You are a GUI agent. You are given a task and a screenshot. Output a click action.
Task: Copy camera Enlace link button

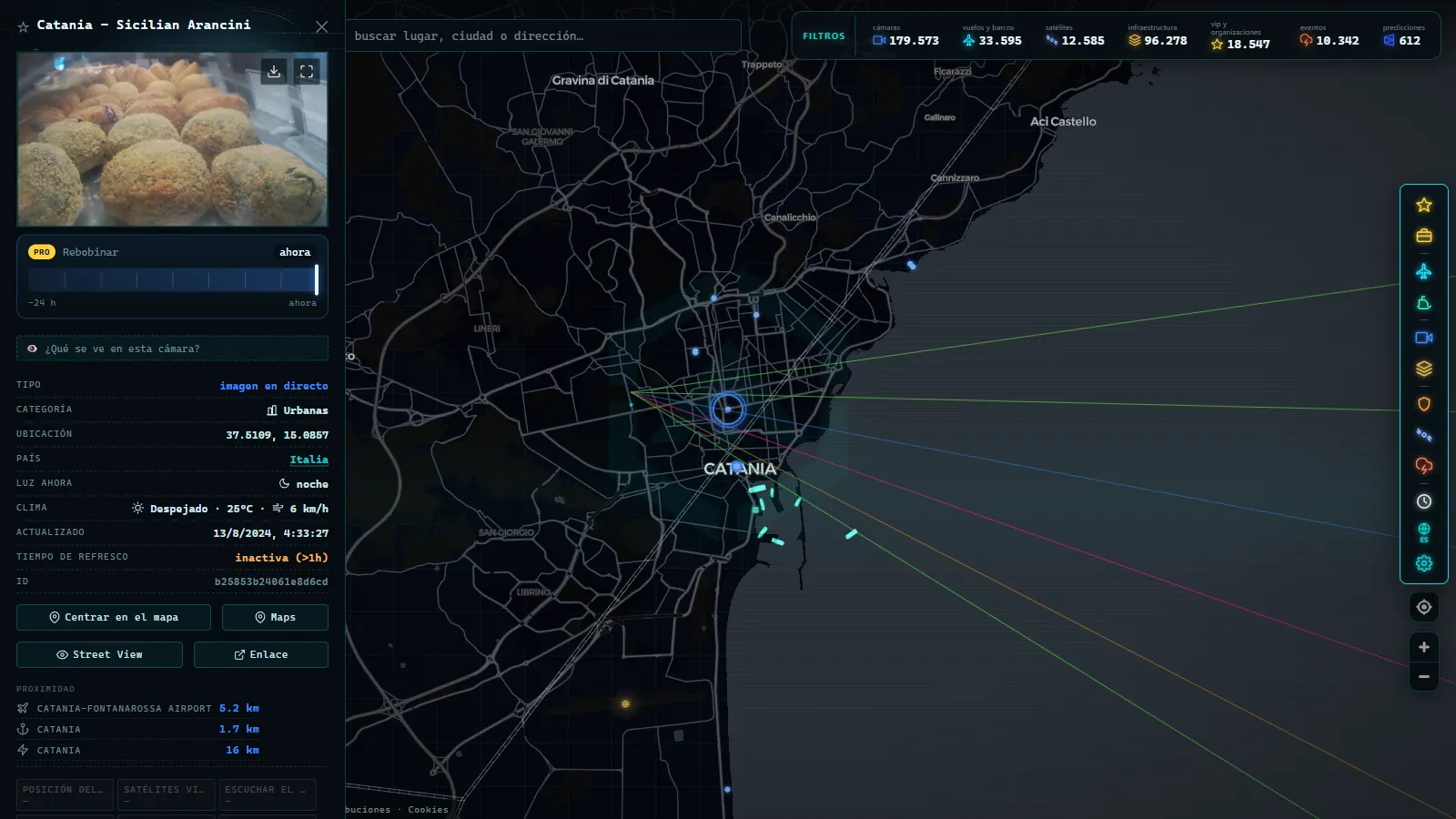(x=261, y=654)
